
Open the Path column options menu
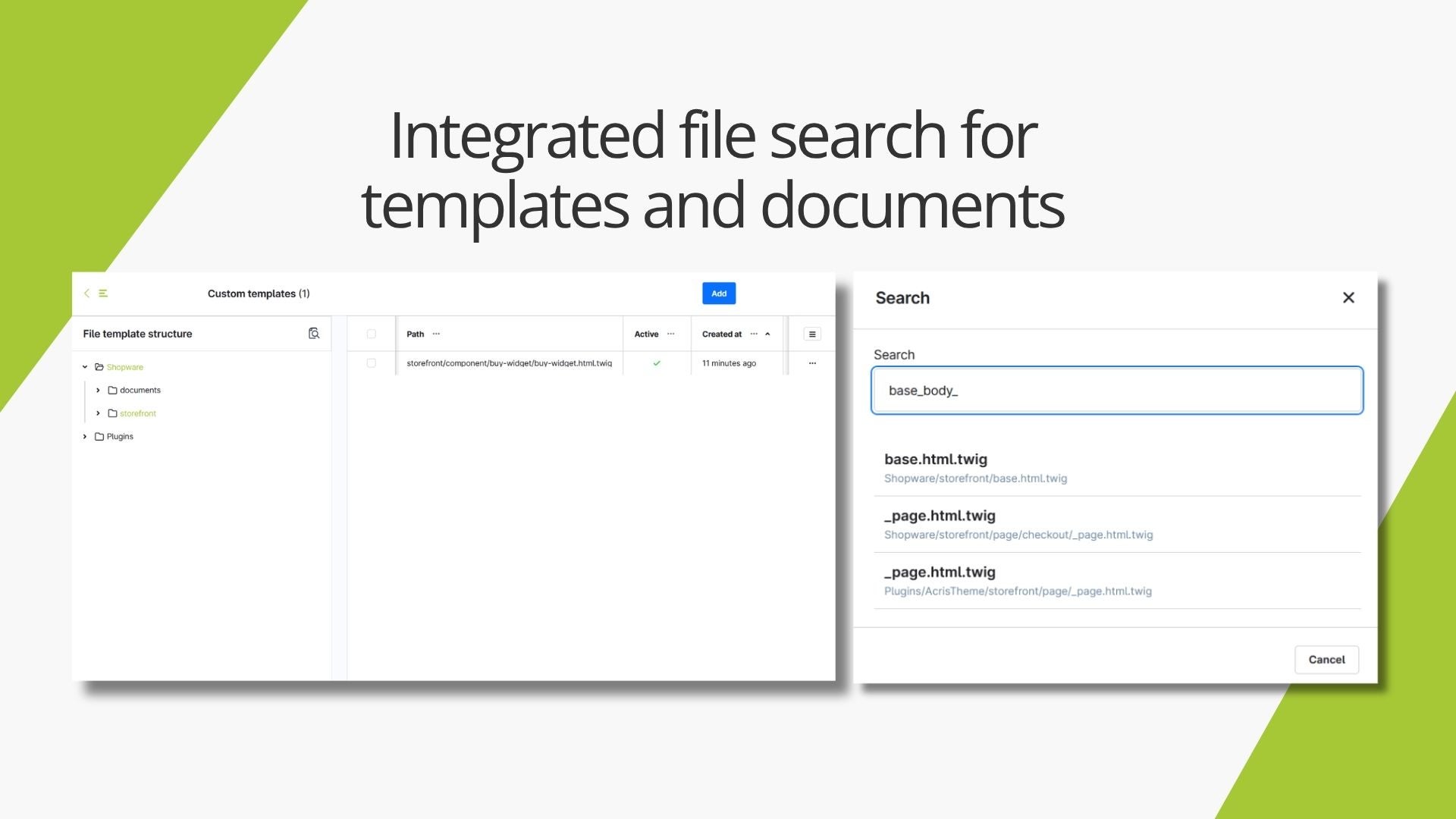436,334
